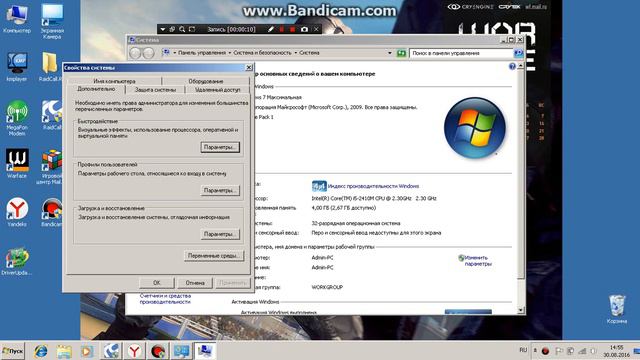
Task: Close the Свойства системы dialog
Action: (249, 68)
